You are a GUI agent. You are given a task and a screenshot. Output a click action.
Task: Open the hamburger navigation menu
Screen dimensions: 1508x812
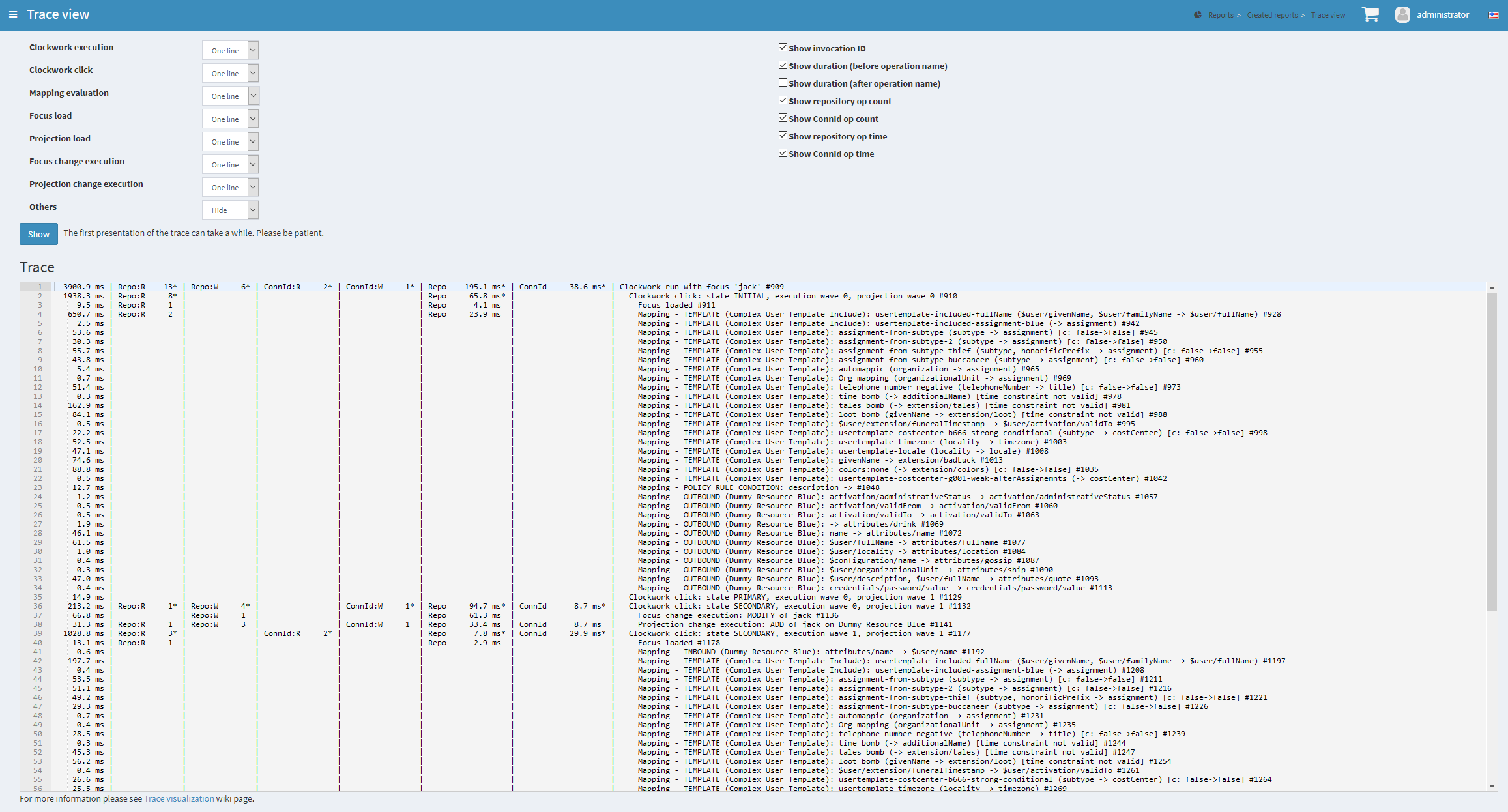pyautogui.click(x=13, y=14)
